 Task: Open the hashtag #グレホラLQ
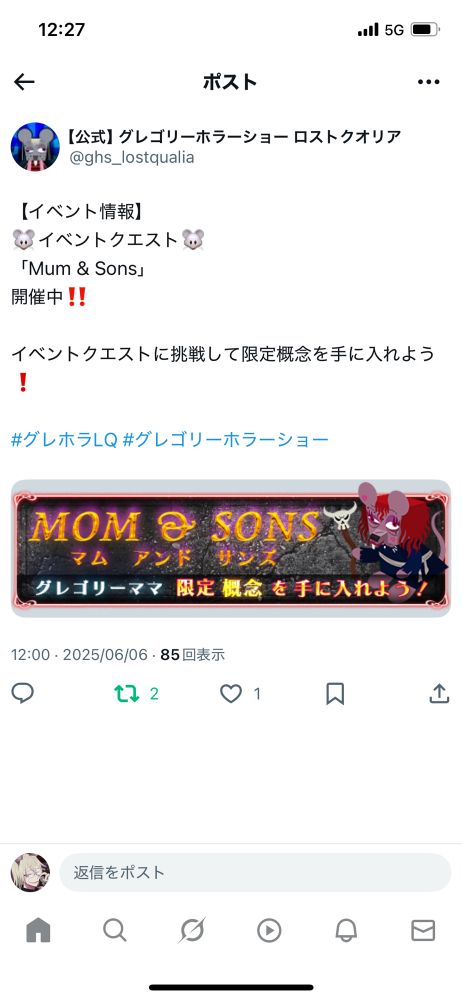[64, 439]
